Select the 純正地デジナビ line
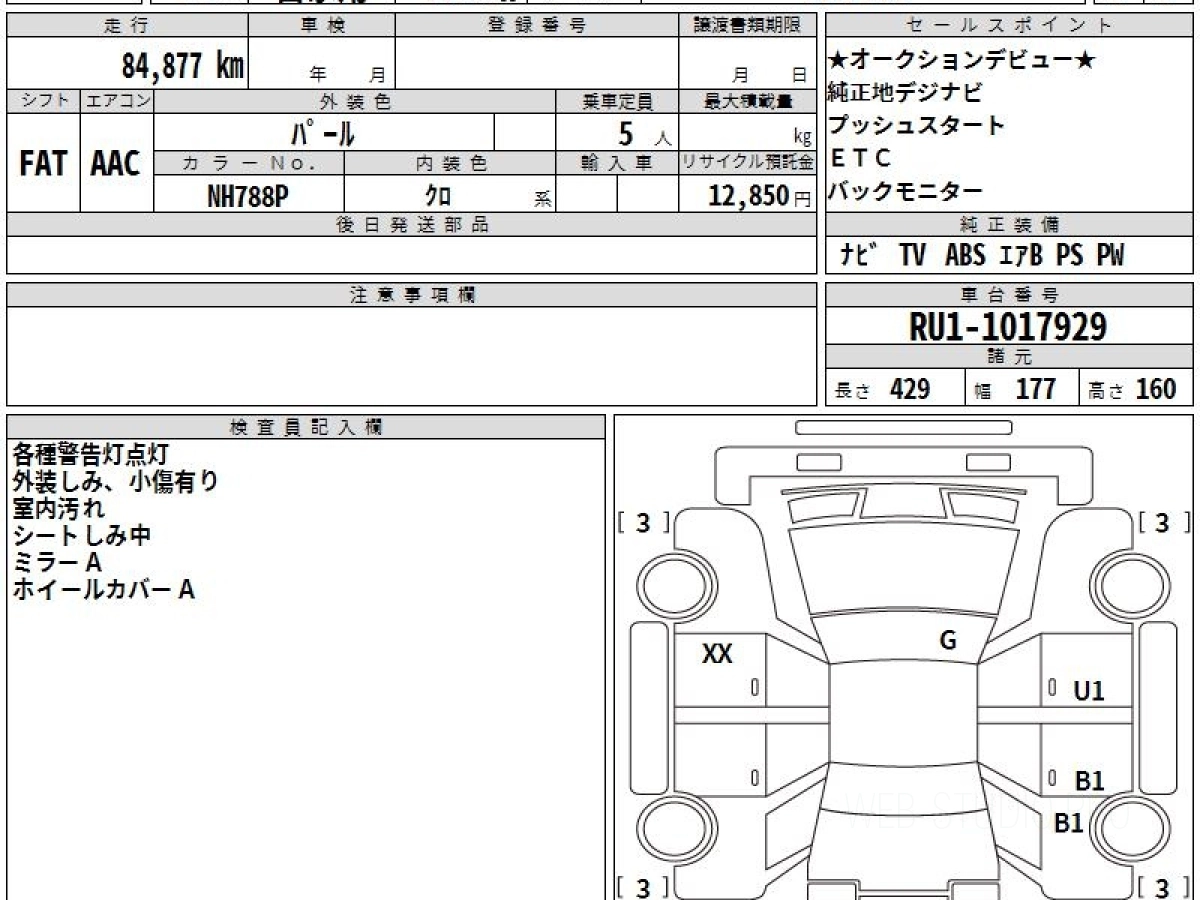The width and height of the screenshot is (1200, 900). click(x=905, y=93)
